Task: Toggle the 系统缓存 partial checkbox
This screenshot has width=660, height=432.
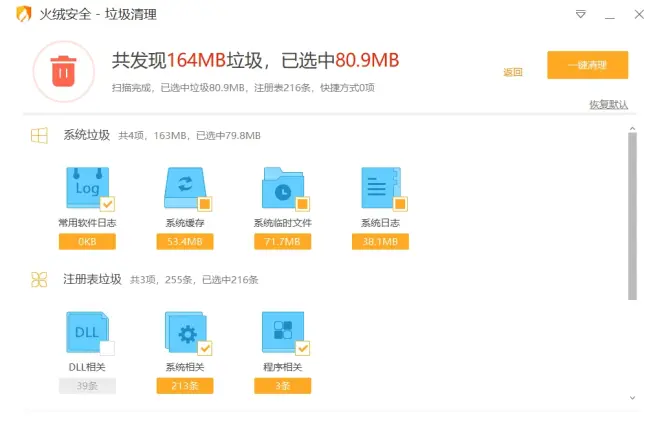Action: point(205,204)
